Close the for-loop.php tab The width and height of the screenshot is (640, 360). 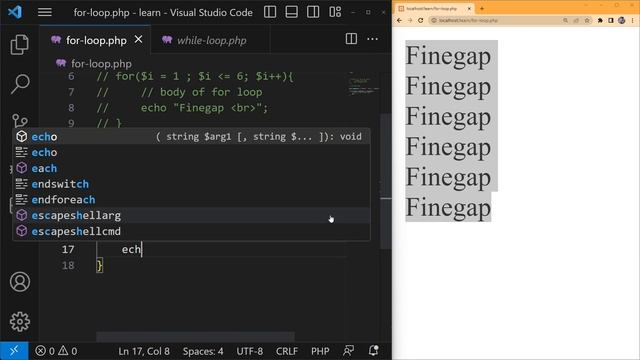(x=139, y=40)
